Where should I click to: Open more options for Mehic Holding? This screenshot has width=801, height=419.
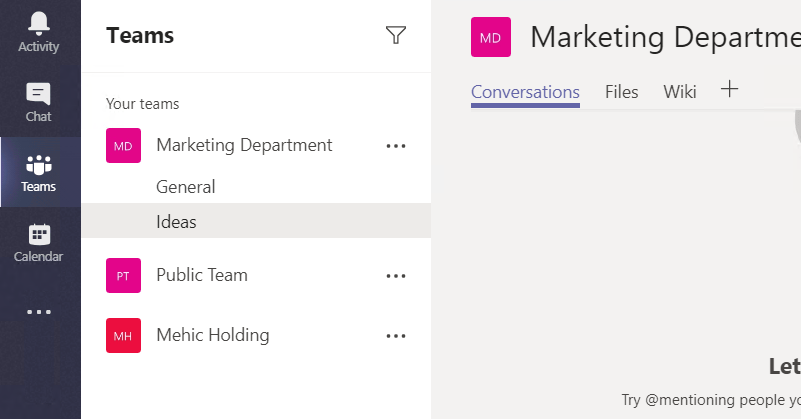[x=396, y=336]
